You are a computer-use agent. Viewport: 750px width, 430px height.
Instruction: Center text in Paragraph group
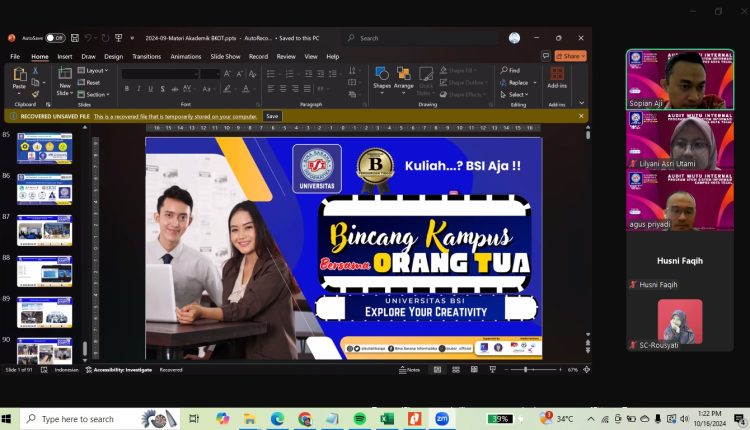pos(283,88)
